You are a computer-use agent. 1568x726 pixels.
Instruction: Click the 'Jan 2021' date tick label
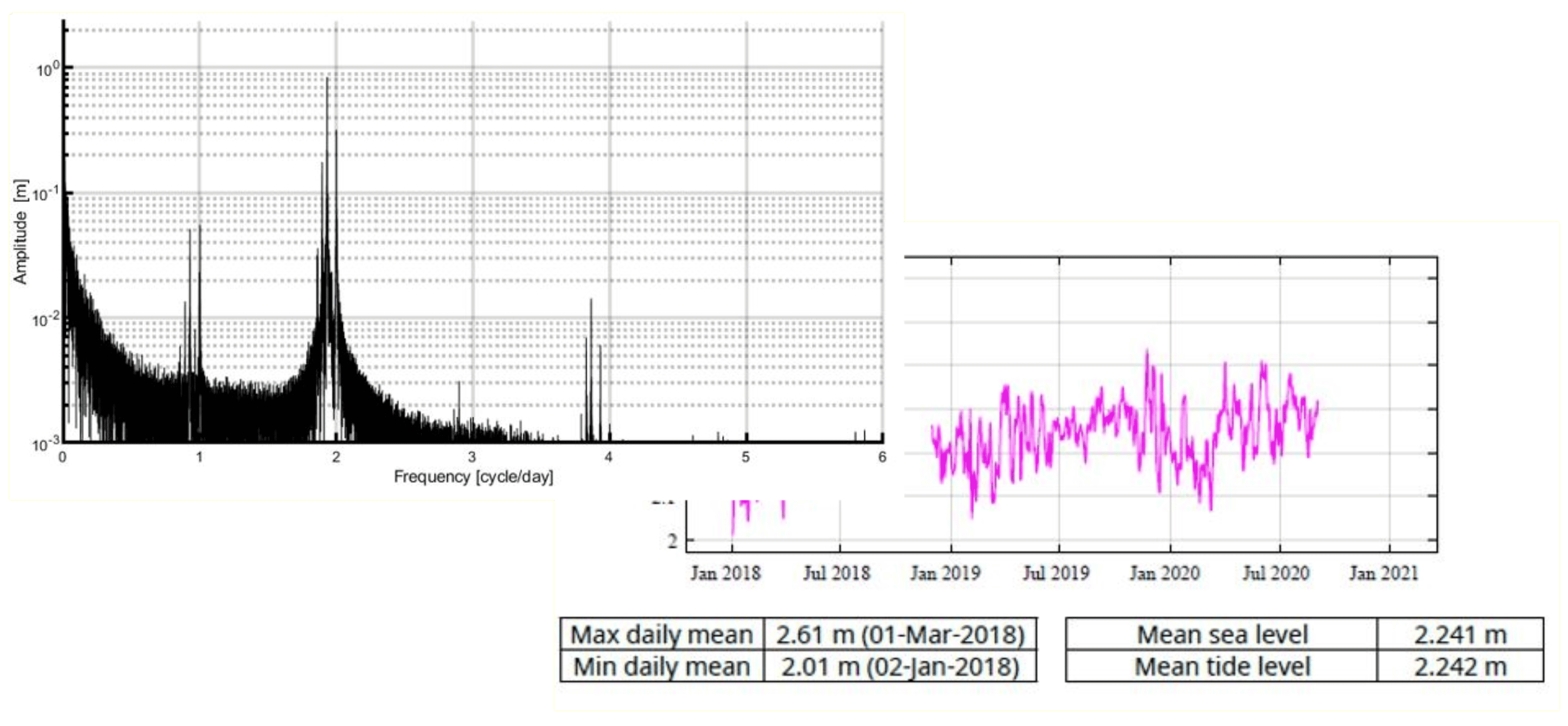point(1384,573)
